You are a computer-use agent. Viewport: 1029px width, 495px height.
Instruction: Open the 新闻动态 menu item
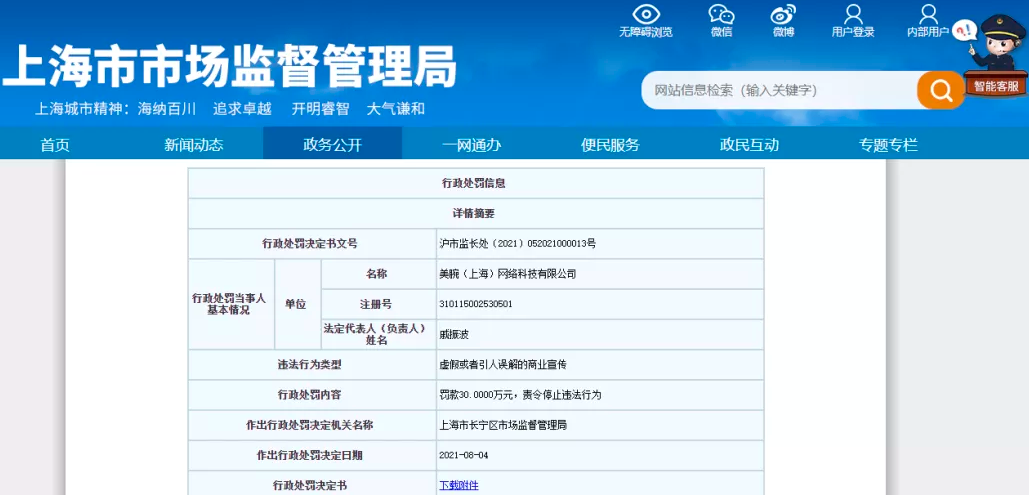click(x=194, y=145)
